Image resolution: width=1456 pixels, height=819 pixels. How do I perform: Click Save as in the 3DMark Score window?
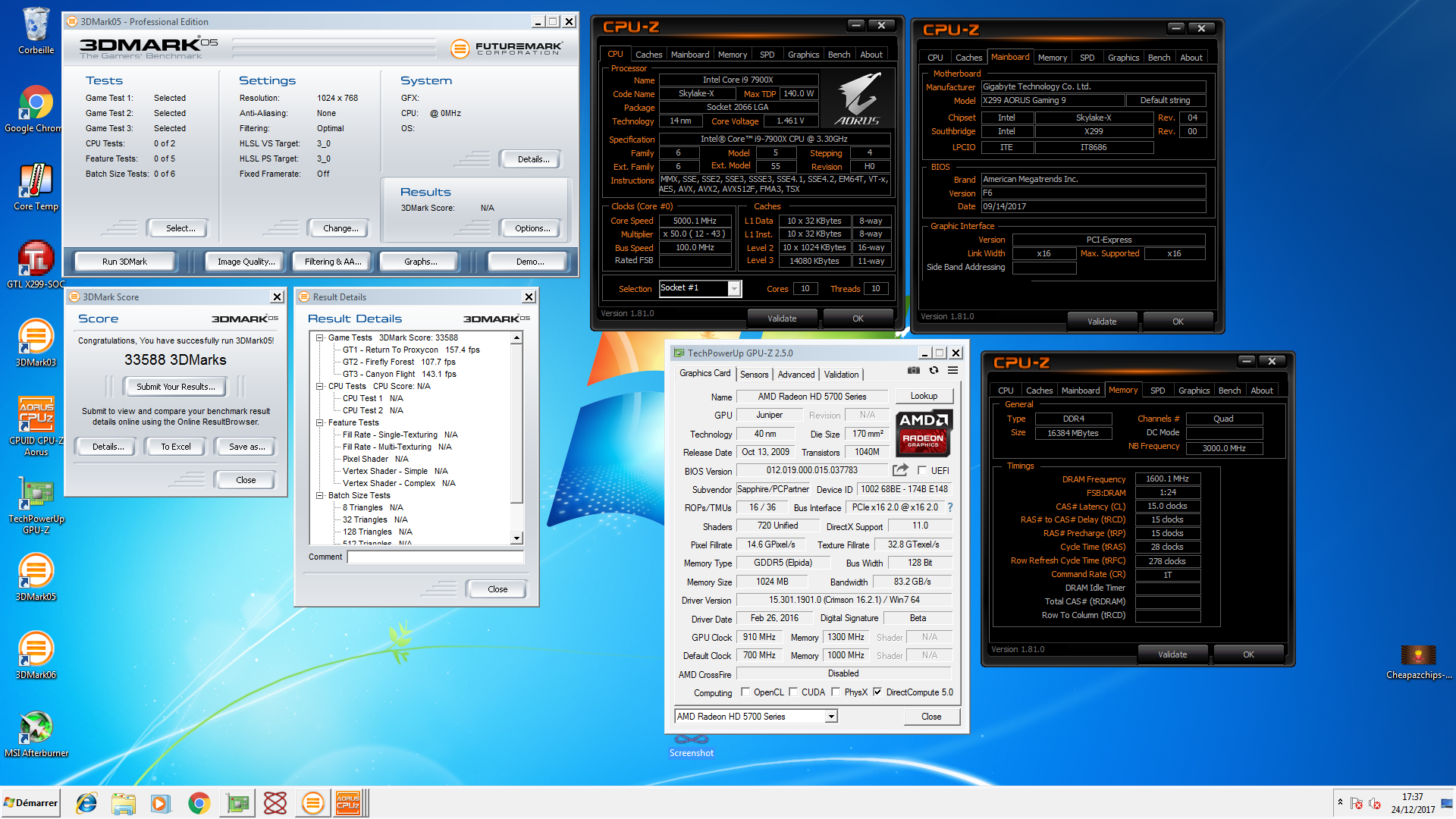(x=247, y=447)
